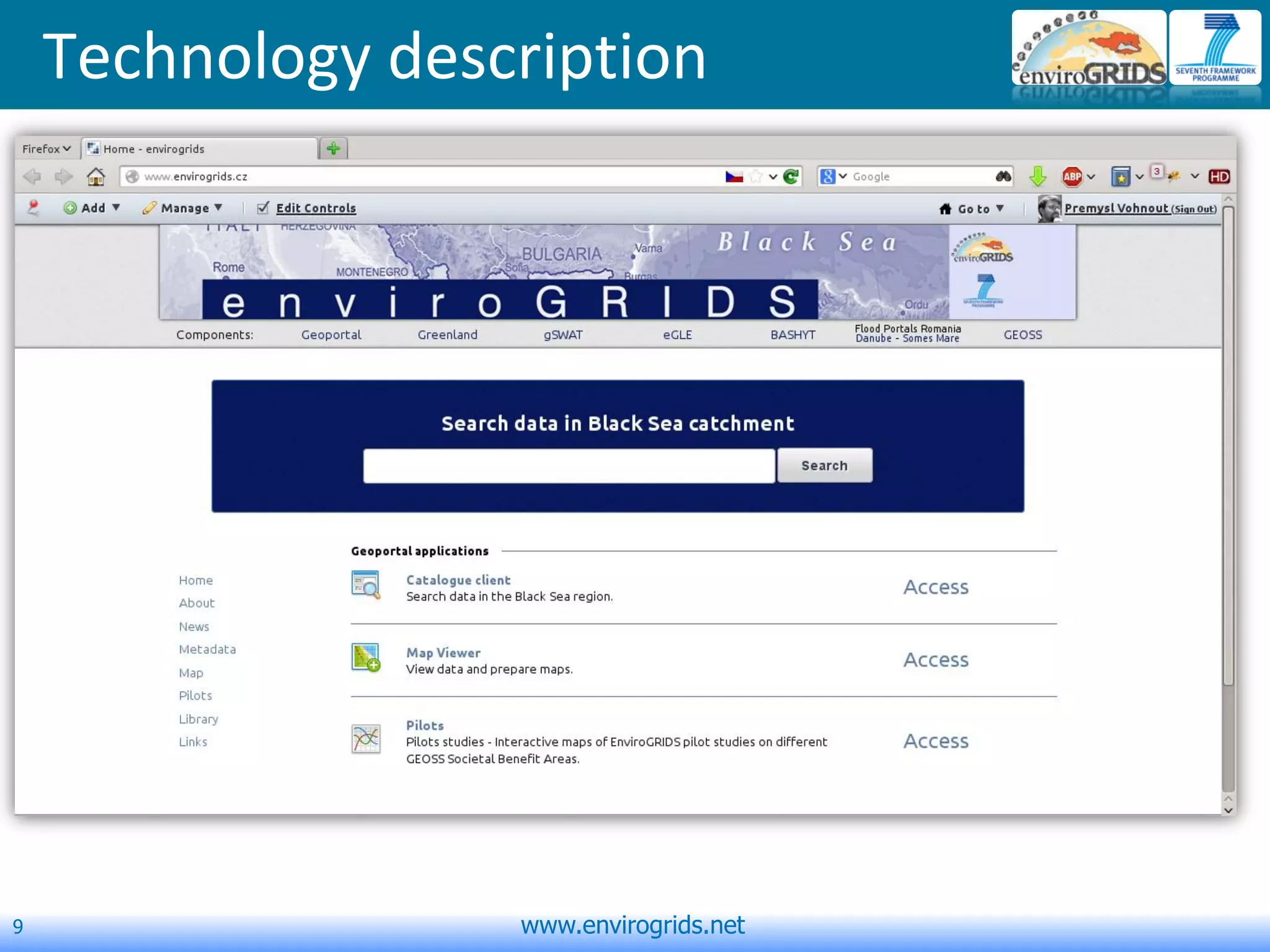Viewport: 1270px width, 952px height.
Task: Open the gSWAT component
Action: pos(563,335)
